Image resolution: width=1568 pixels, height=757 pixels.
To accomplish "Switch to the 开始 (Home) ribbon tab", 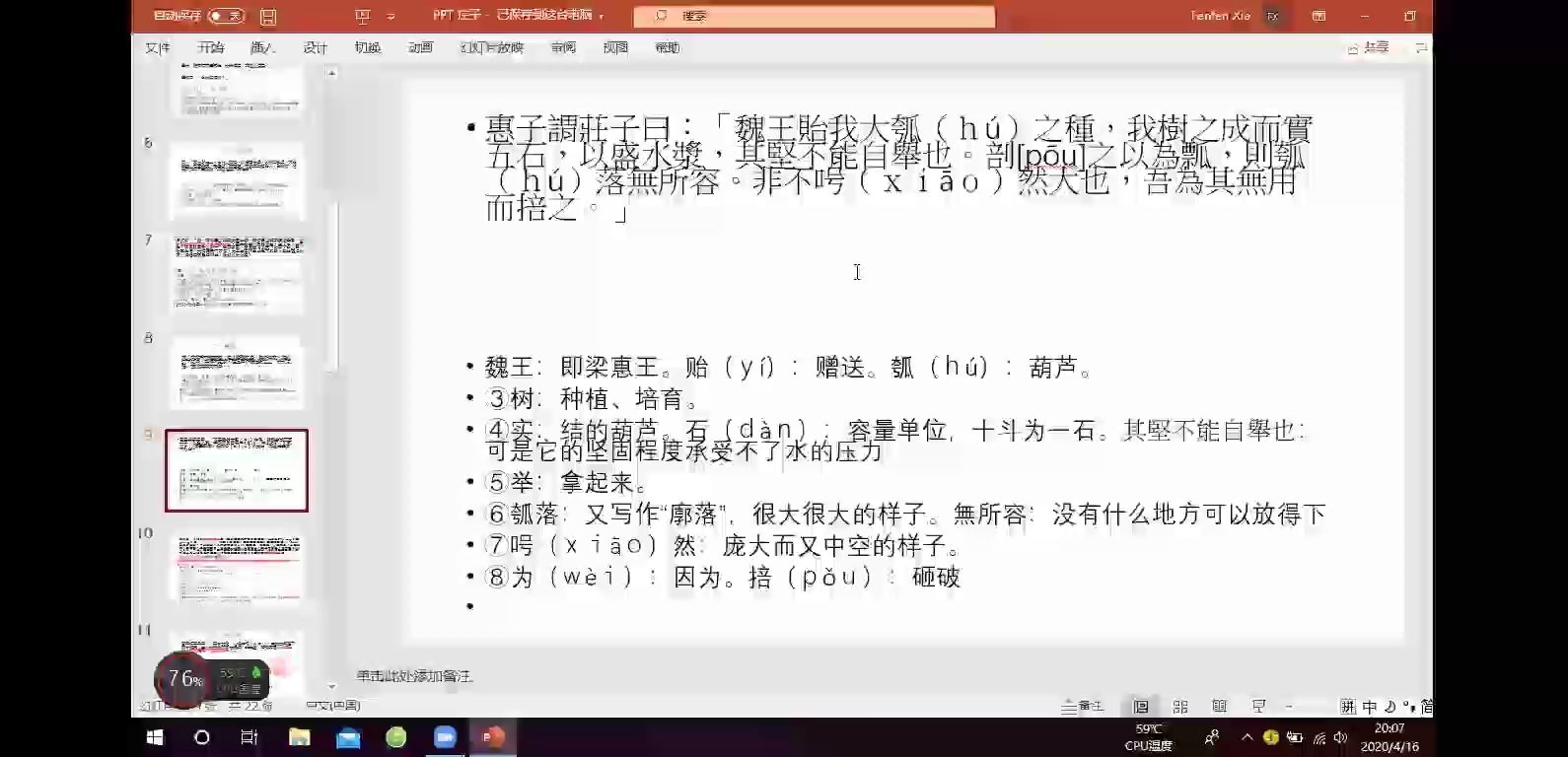I will pyautogui.click(x=211, y=48).
